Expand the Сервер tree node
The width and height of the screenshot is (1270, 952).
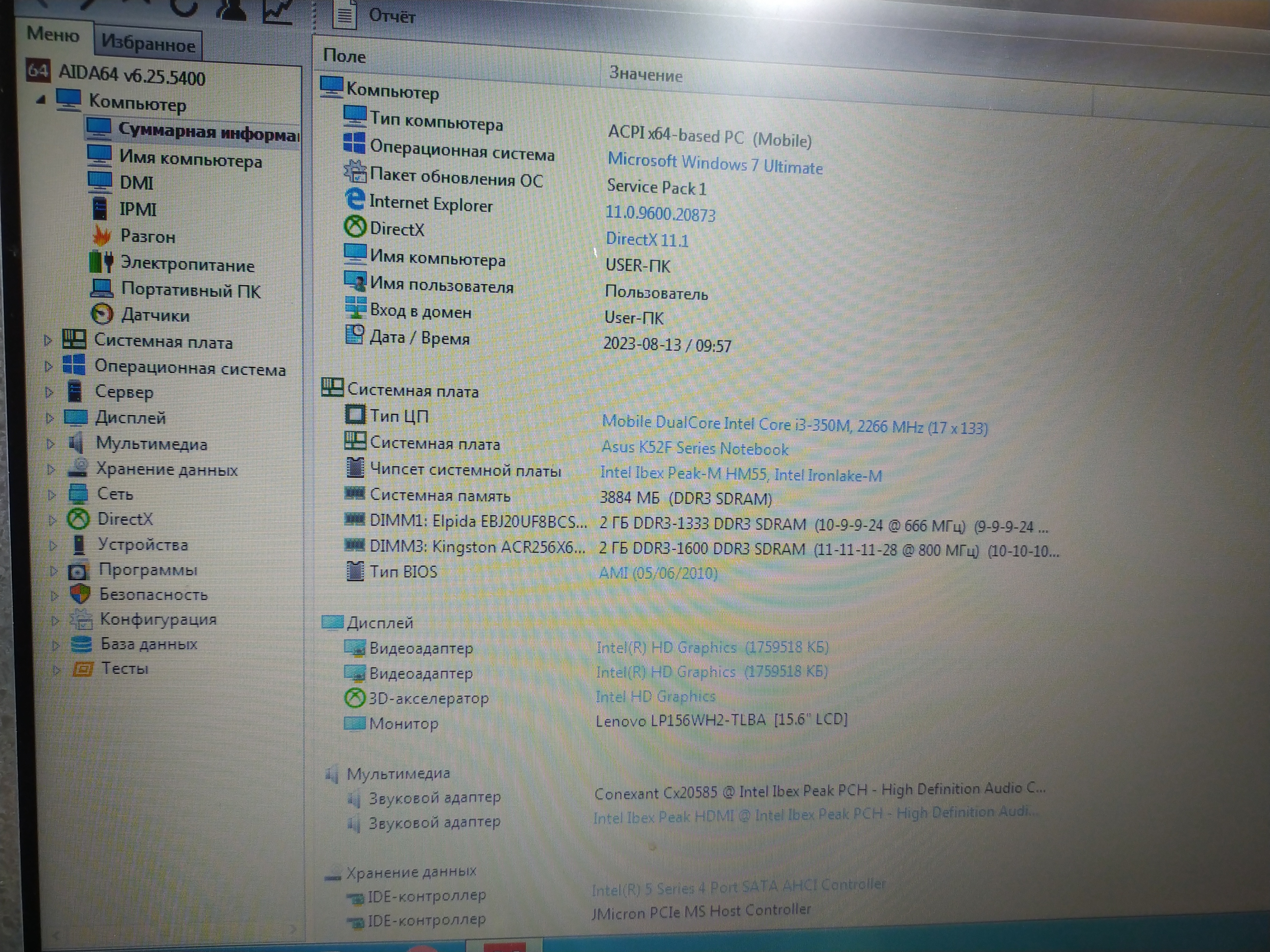point(49,393)
